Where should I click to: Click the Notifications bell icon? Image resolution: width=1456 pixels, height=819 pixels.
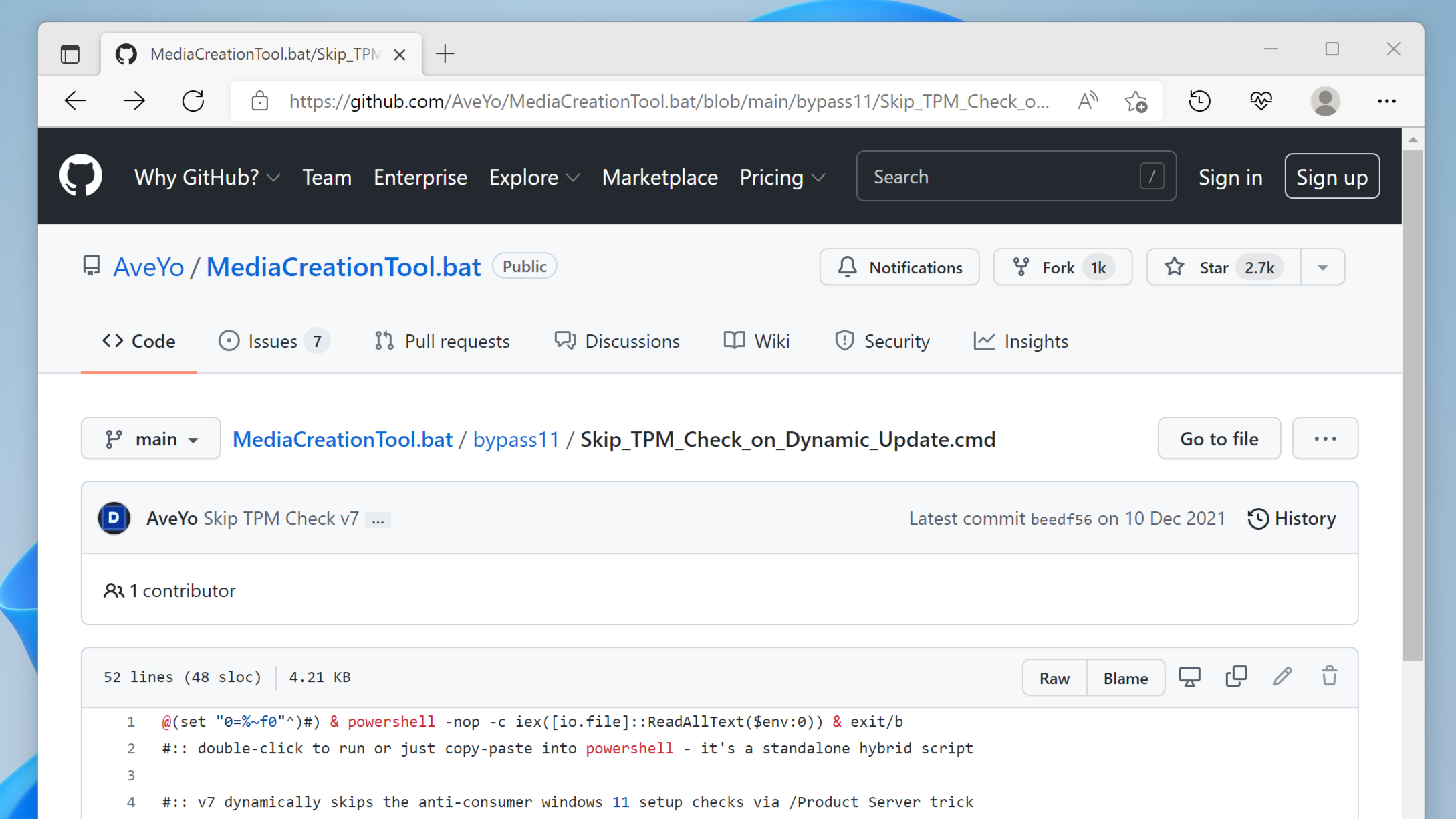tap(849, 267)
